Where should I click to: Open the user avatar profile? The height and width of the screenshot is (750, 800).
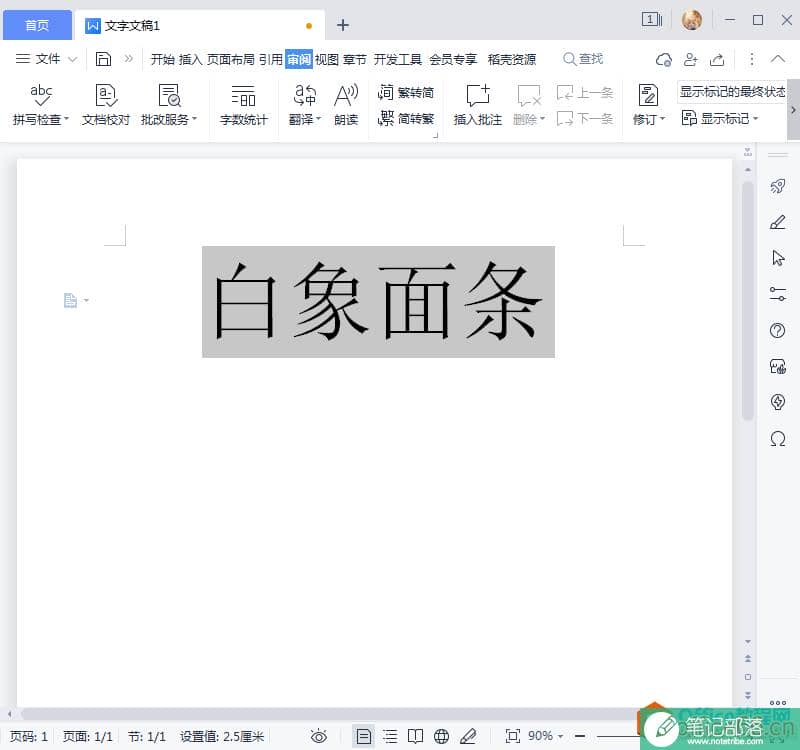point(691,20)
